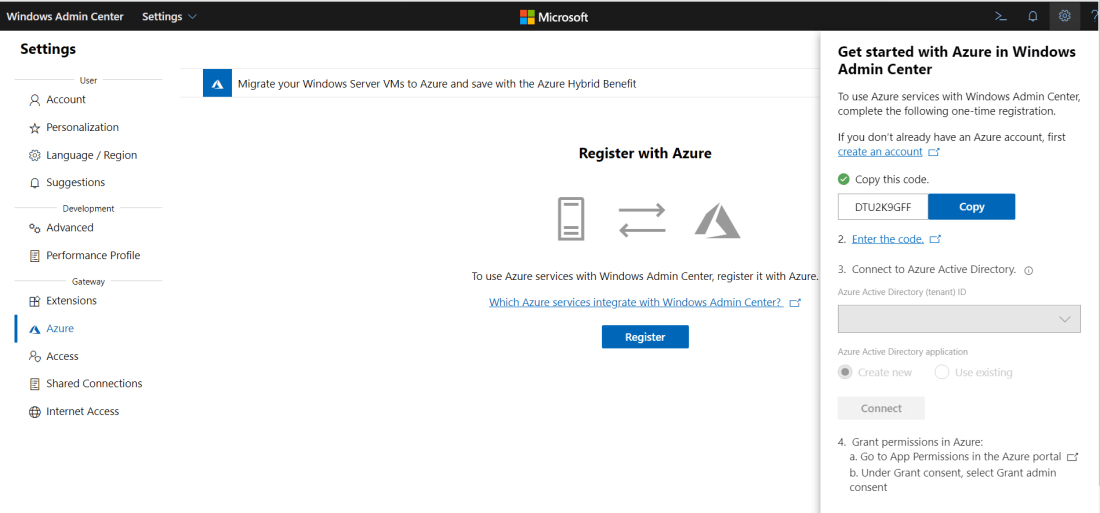Open the PowerShell console icon in header
This screenshot has width=1100, height=513.
tap(999, 16)
